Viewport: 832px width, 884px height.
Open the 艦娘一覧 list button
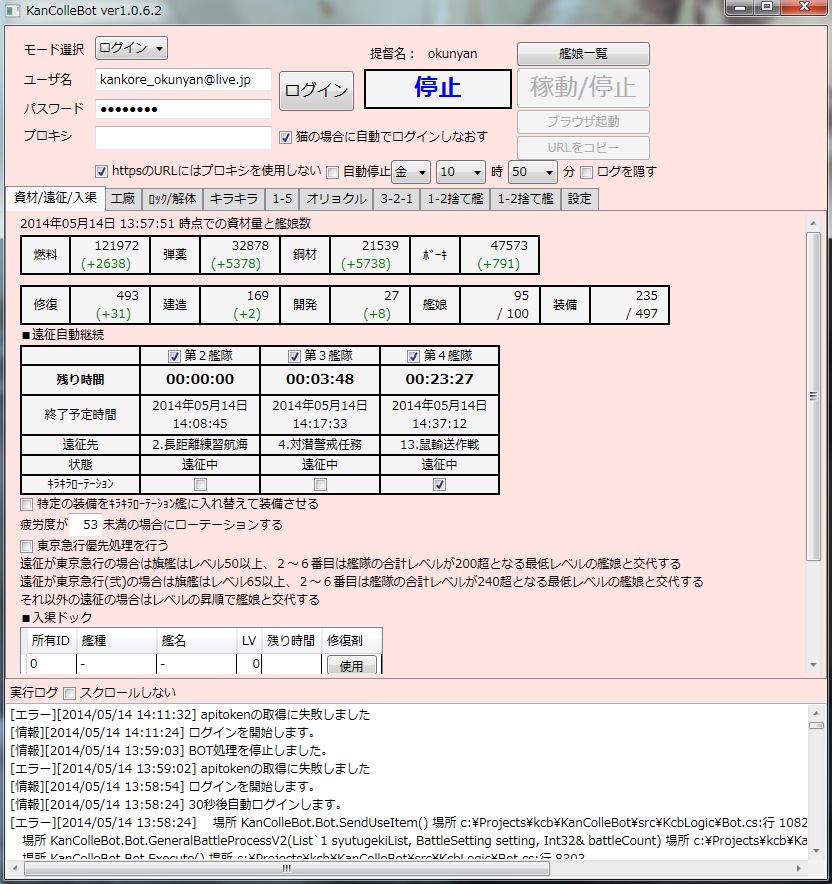583,54
